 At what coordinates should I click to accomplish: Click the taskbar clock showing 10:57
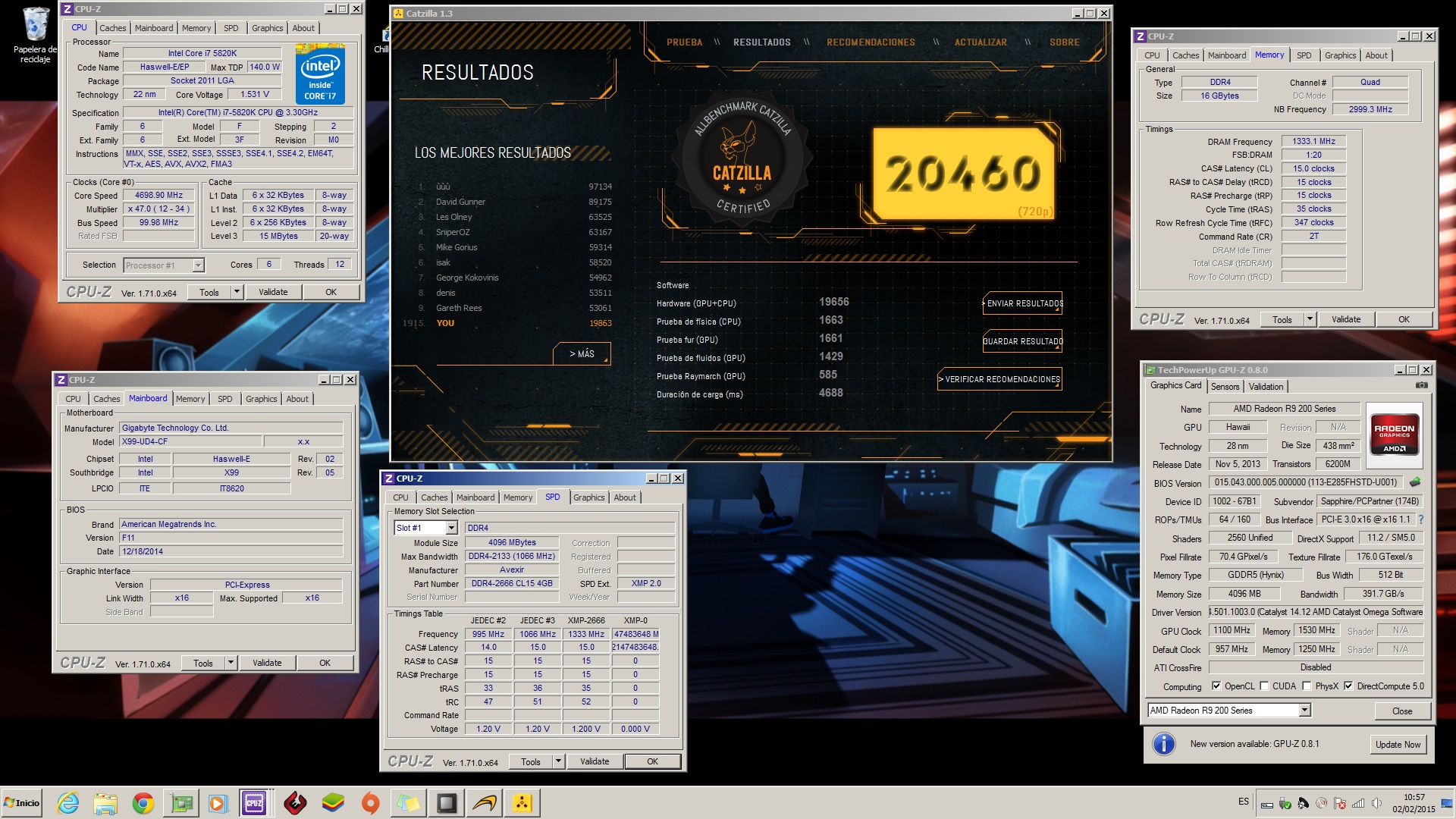tap(1414, 803)
